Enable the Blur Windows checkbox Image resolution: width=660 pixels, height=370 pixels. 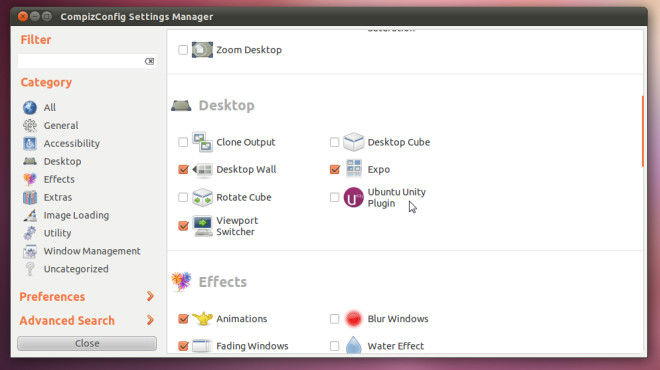coord(334,319)
